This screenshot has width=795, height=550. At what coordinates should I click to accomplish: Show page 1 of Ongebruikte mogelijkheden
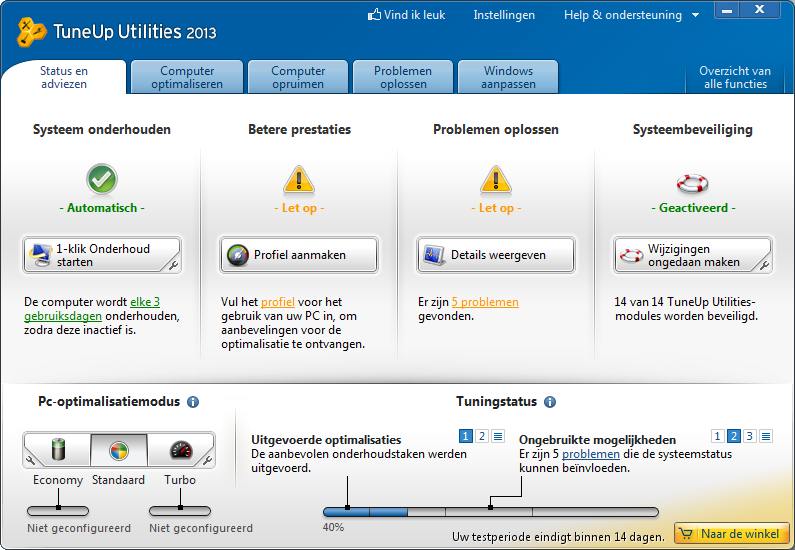717,436
